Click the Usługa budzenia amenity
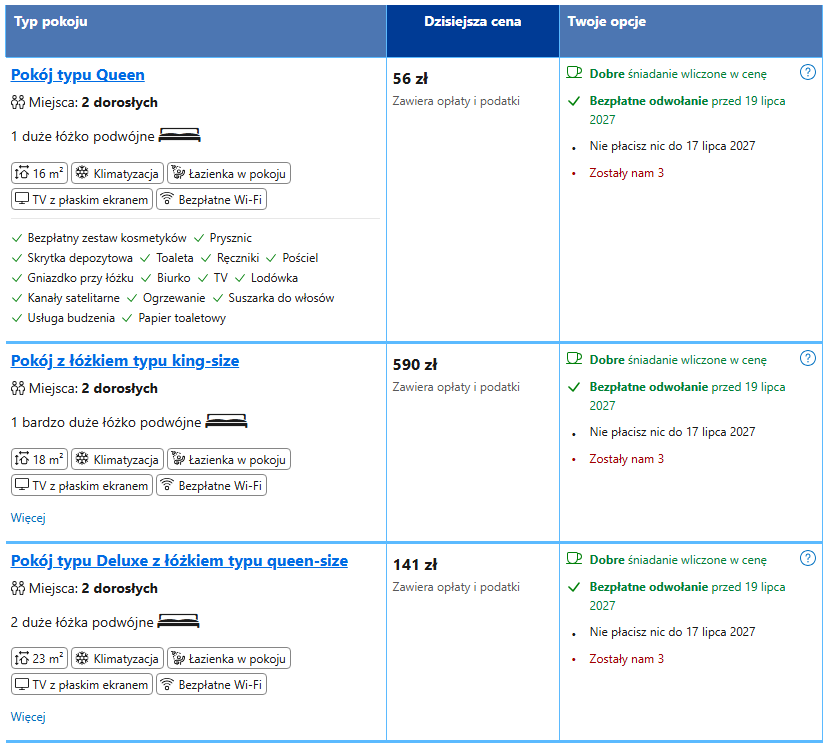 coord(71,318)
